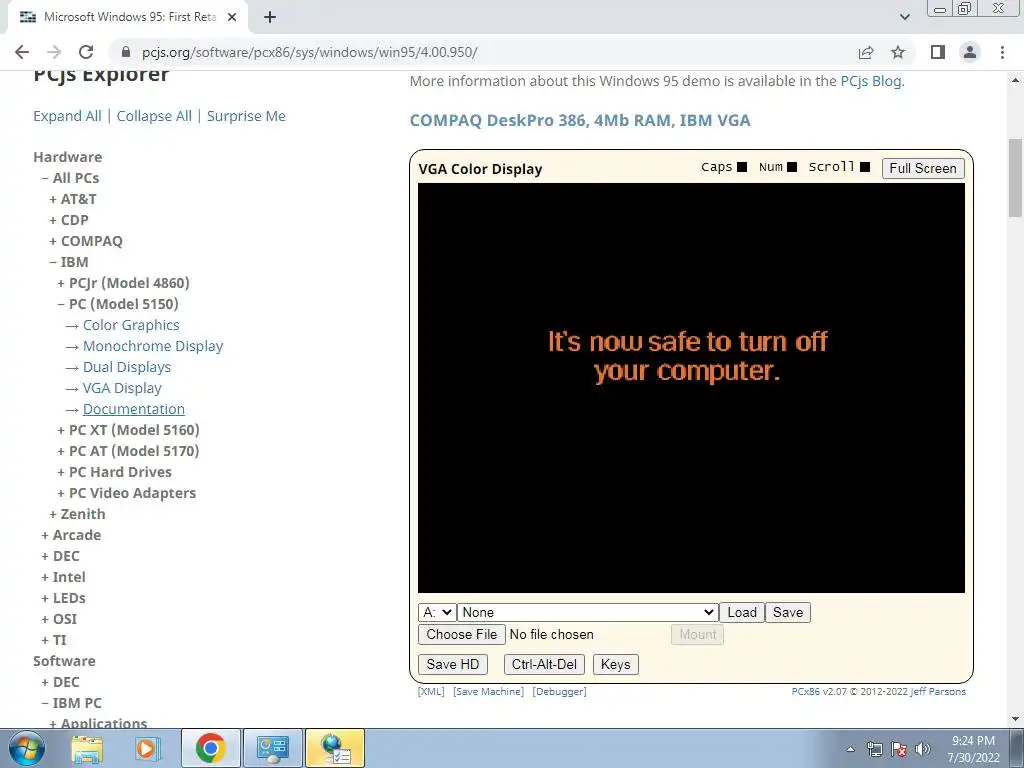Expand the COMPAQ tree node

(x=86, y=241)
